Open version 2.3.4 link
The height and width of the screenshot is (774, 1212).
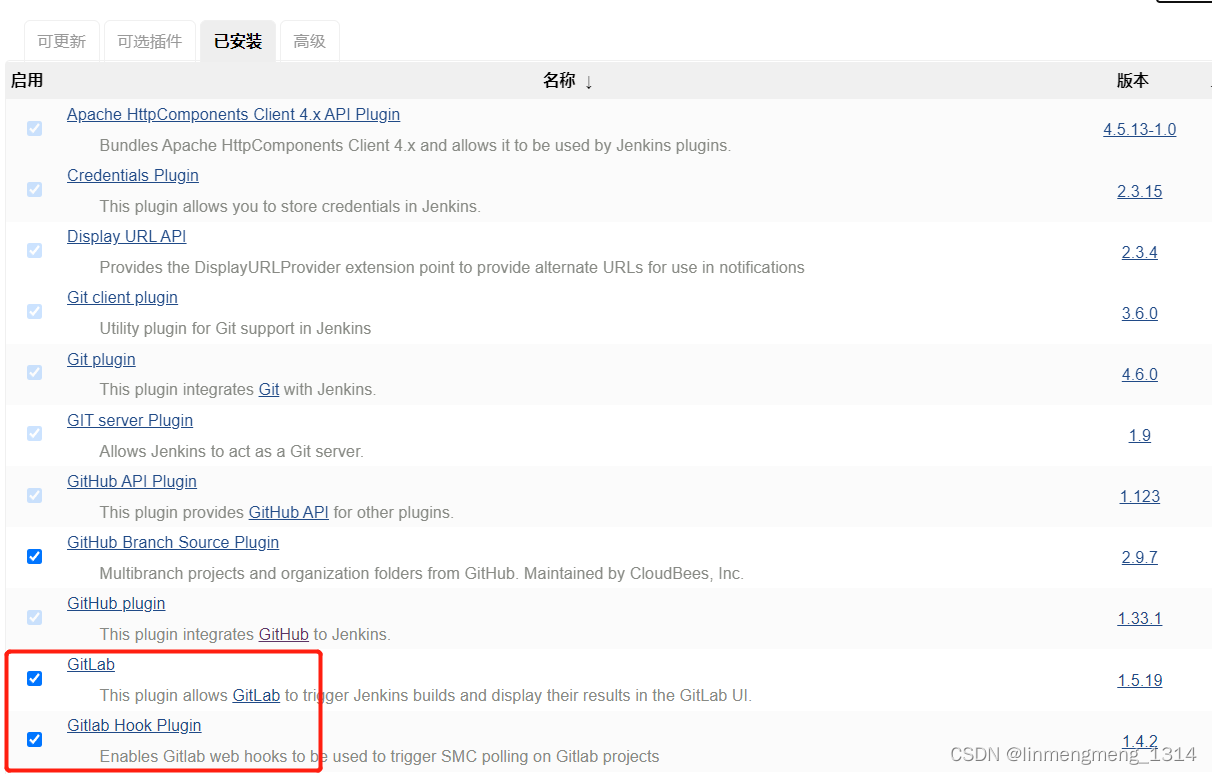point(1140,253)
